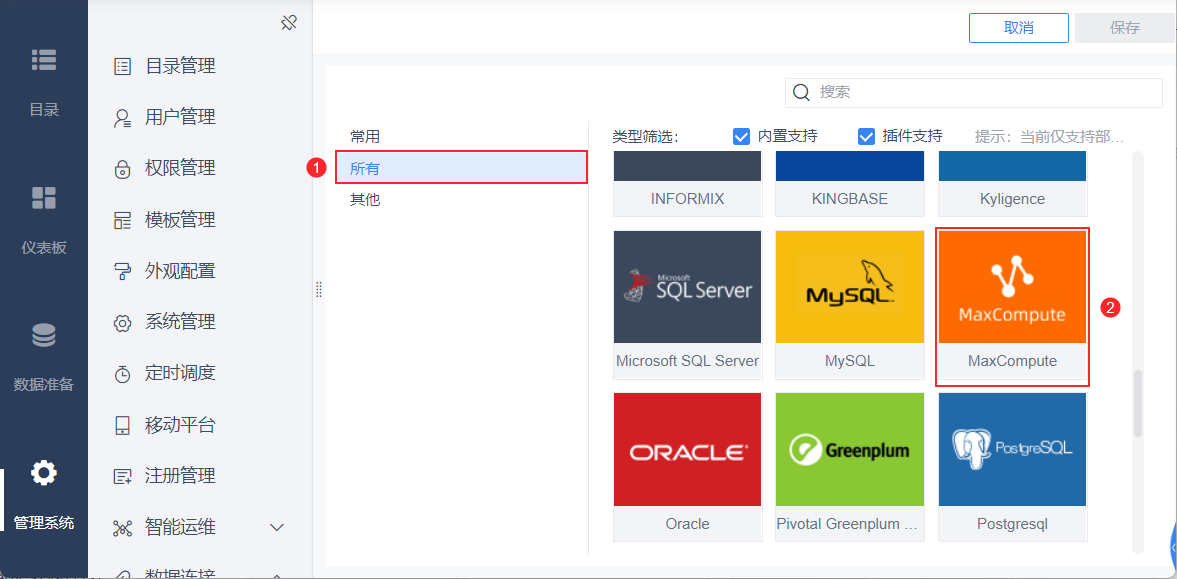Viewport: 1177px width, 579px height.
Task: Click the 权限管理 lock icon
Action: [x=122, y=169]
